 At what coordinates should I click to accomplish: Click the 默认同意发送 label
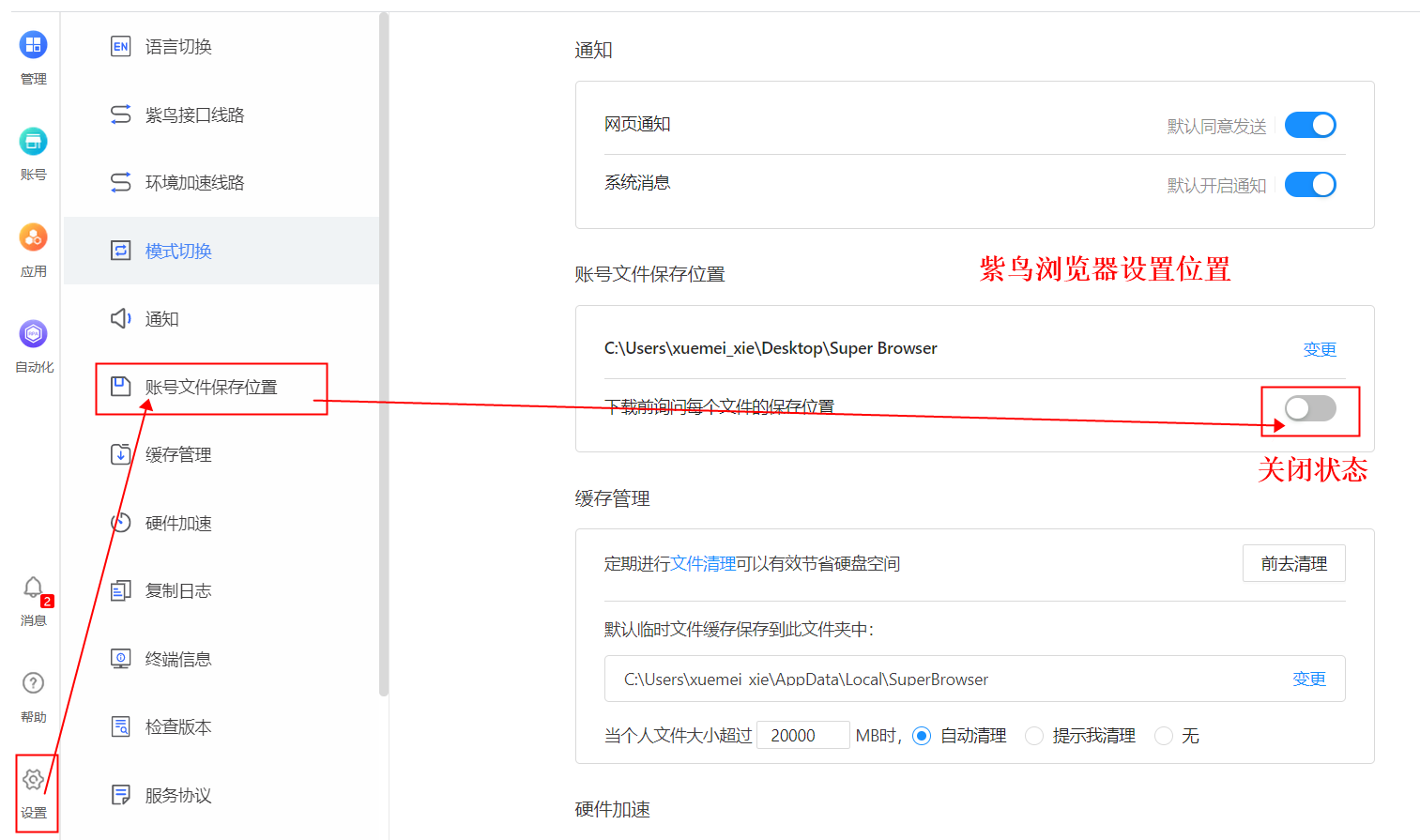click(x=1216, y=126)
